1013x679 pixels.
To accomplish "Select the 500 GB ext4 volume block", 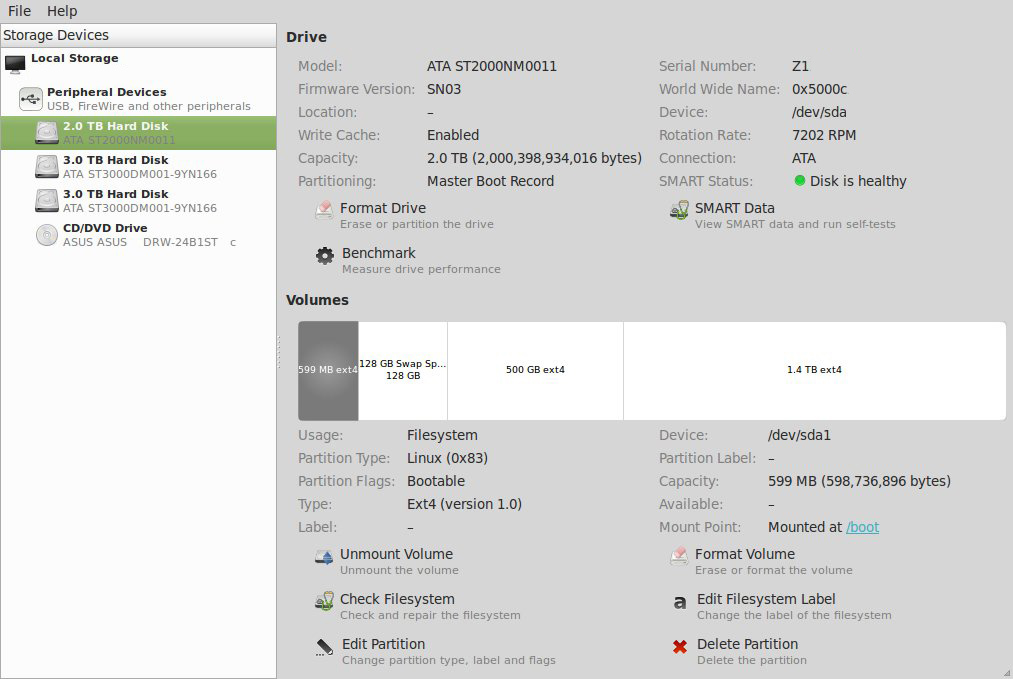I will [x=535, y=370].
